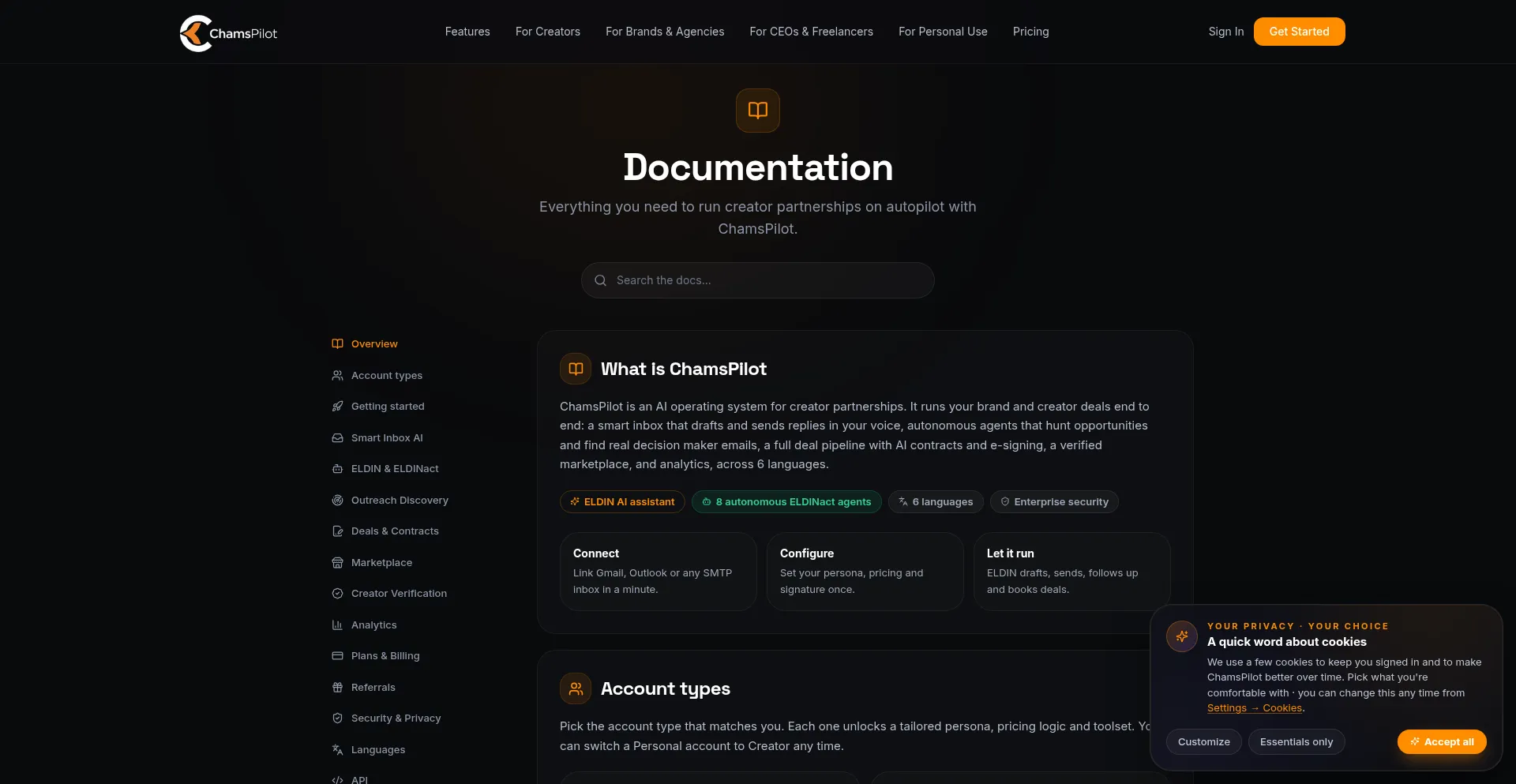Open For Brands & Agencies navigation item

(x=665, y=32)
